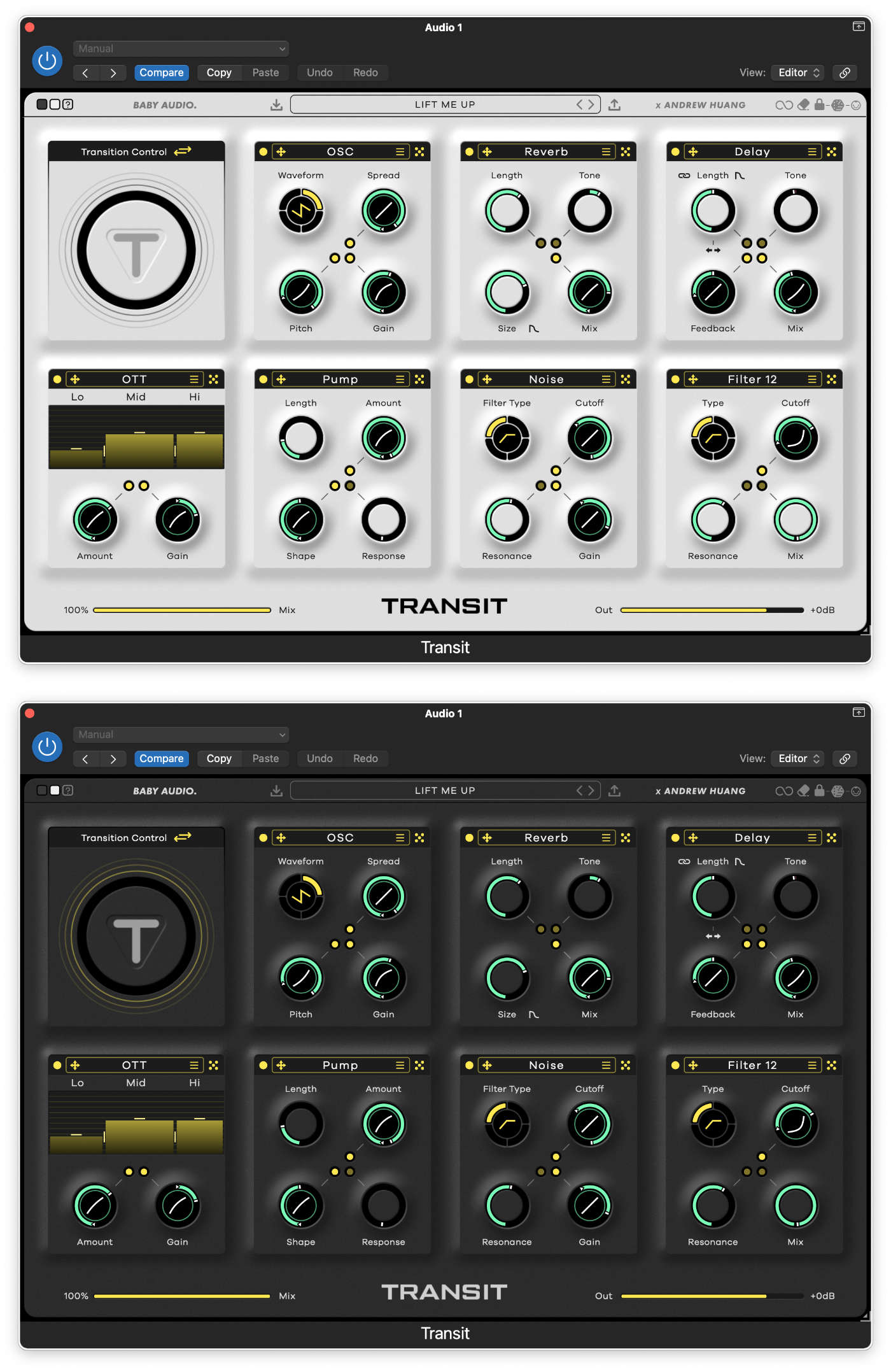Click move handle of Pump in light window
Image resolution: width=891 pixels, height=1372 pixels.
coord(281,379)
